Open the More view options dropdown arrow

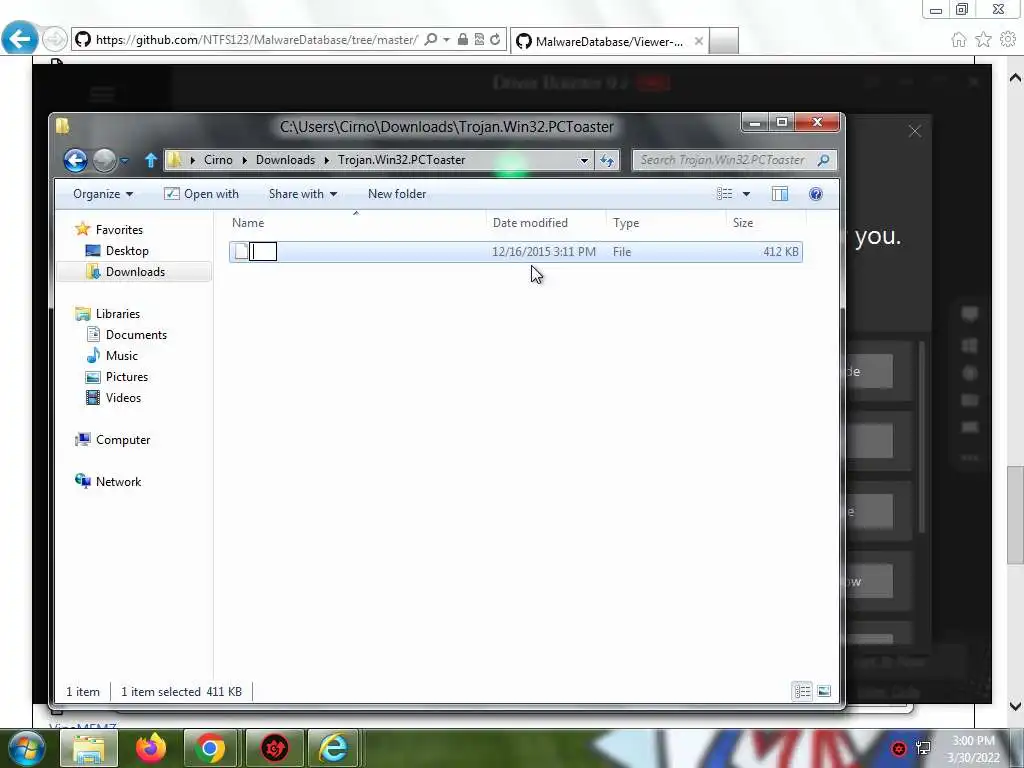[x=746, y=194]
